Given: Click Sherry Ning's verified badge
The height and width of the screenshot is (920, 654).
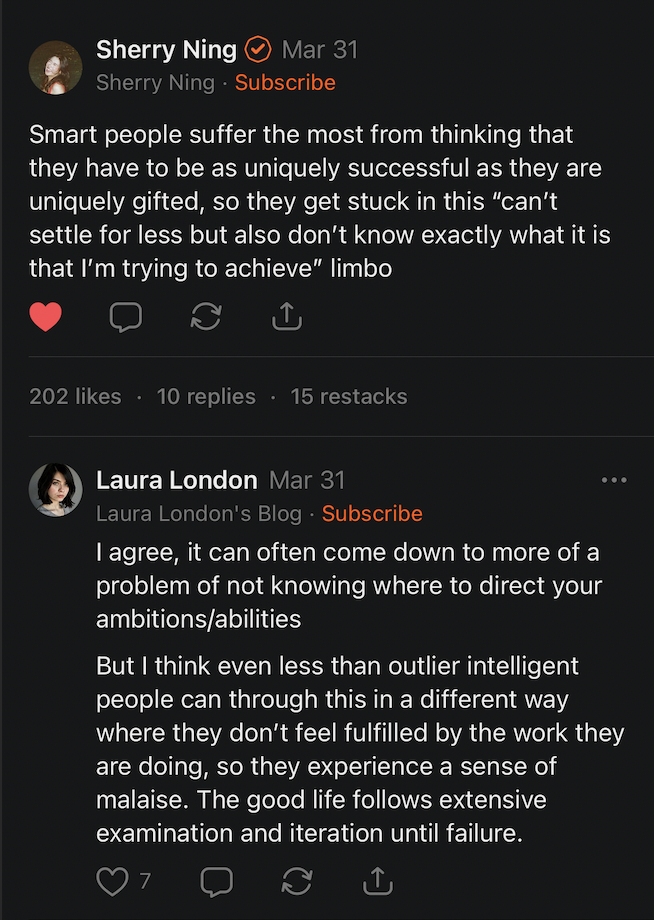Looking at the screenshot, I should coord(258,49).
